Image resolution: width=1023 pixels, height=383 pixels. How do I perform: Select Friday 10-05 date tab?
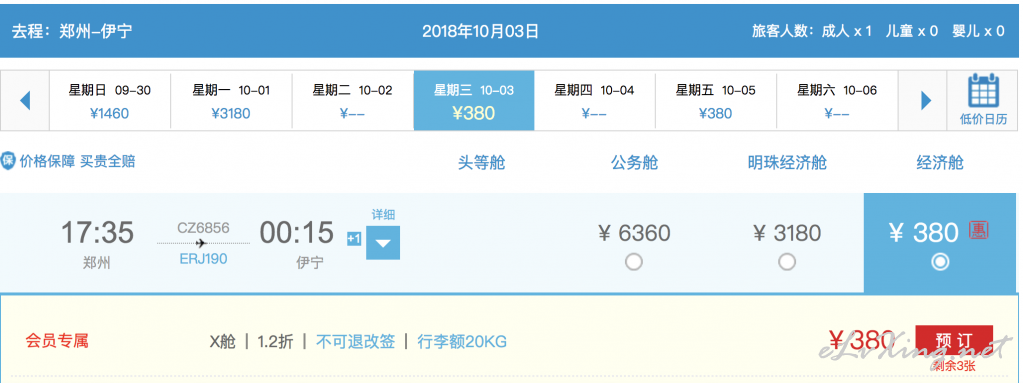click(716, 101)
